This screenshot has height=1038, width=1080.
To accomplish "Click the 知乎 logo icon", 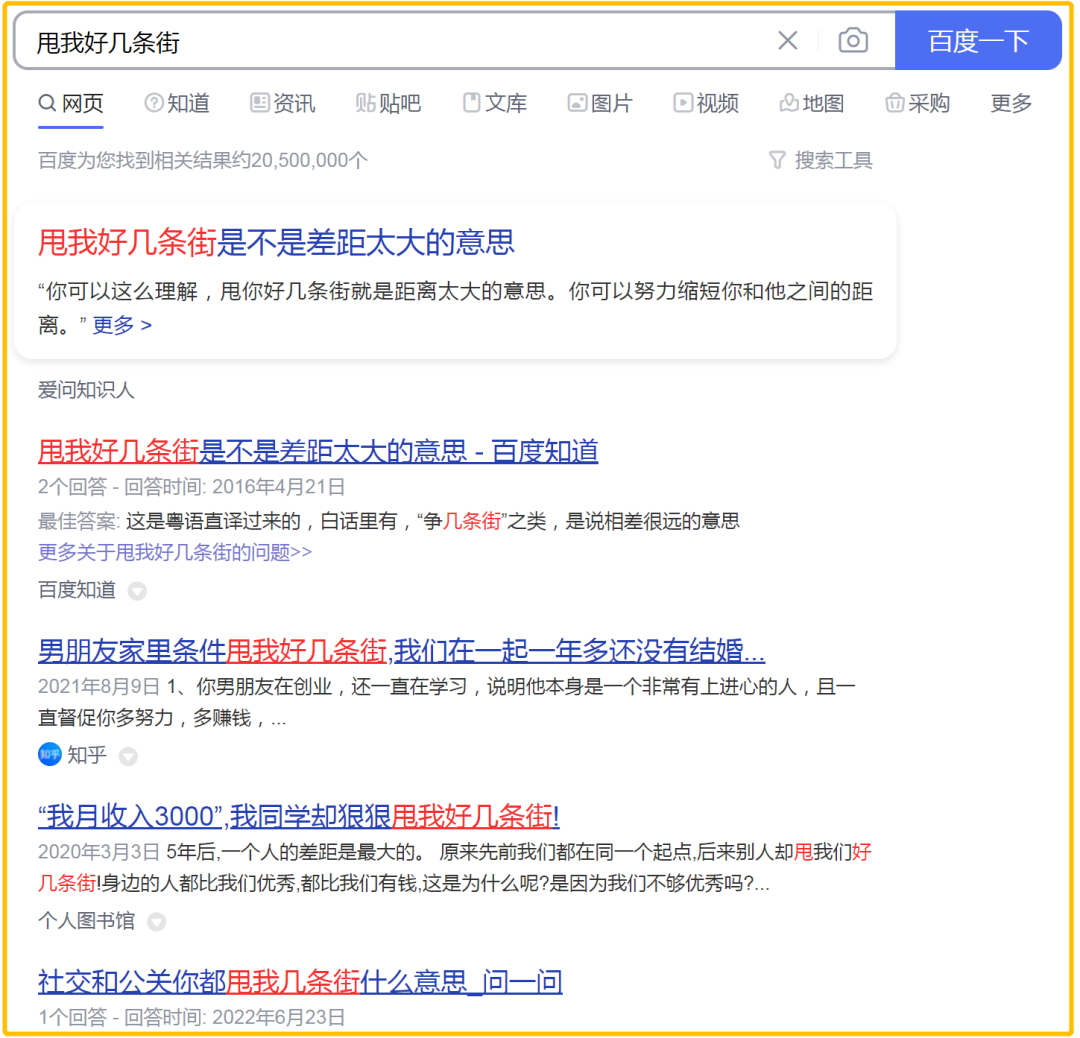I will click(50, 755).
